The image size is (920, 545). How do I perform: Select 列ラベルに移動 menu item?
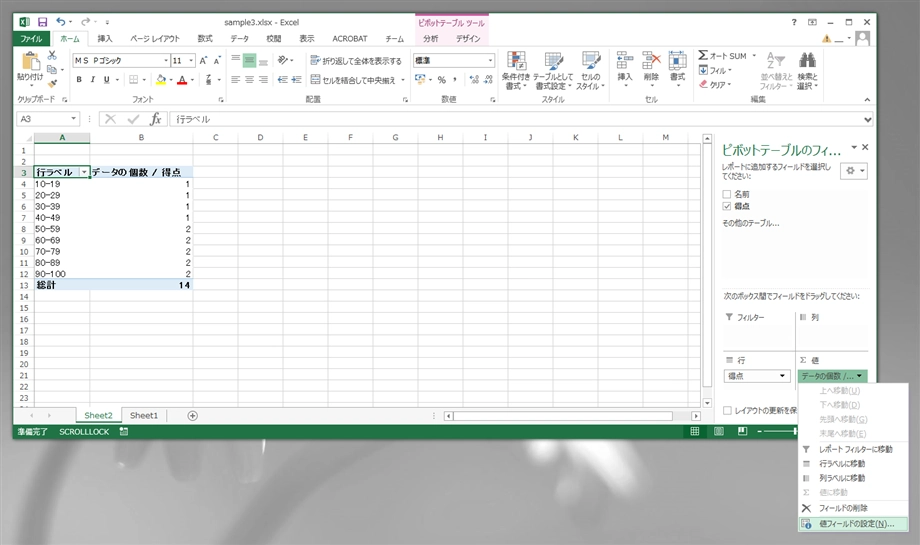pyautogui.click(x=854, y=478)
